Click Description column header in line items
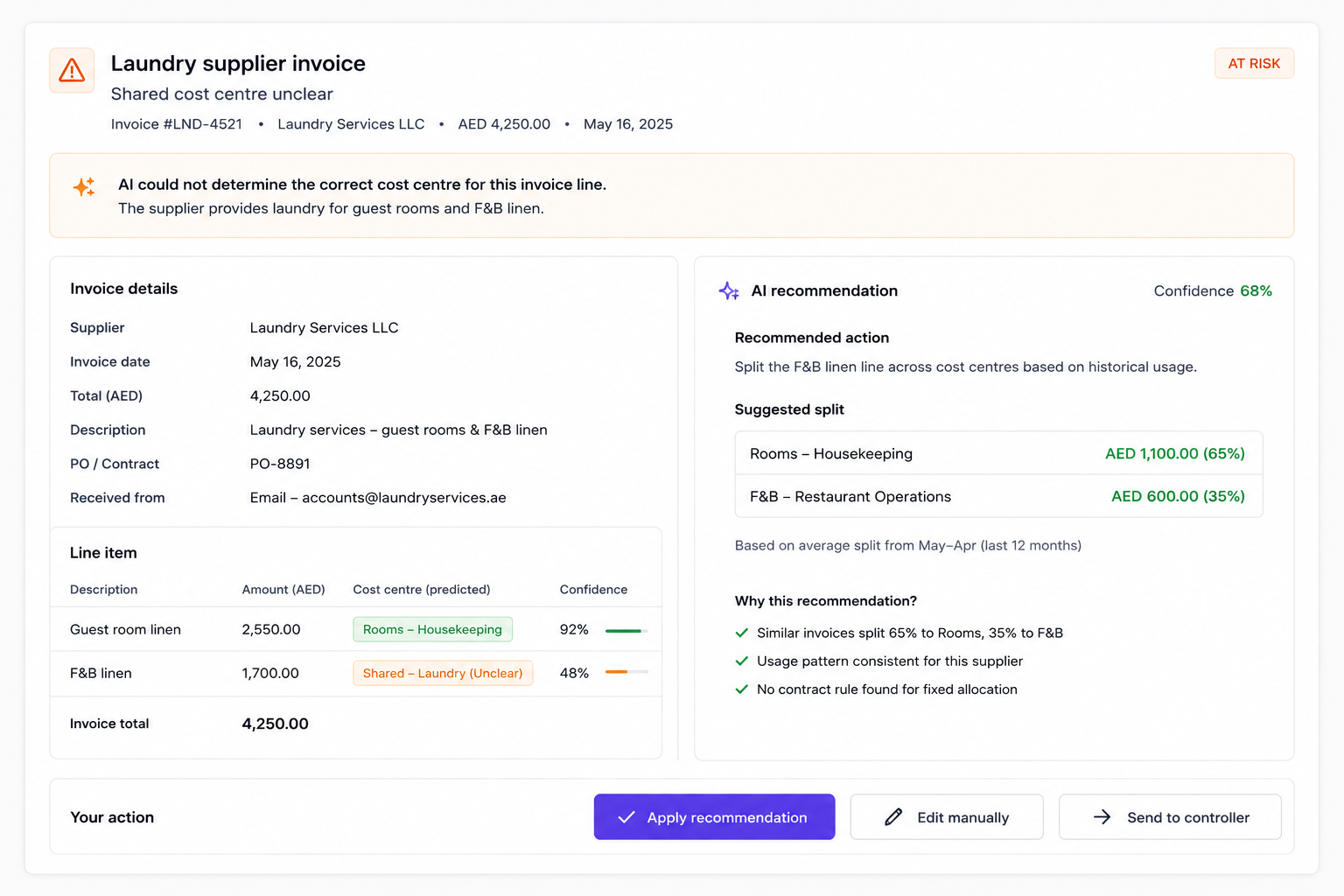The height and width of the screenshot is (896, 1344). click(103, 590)
